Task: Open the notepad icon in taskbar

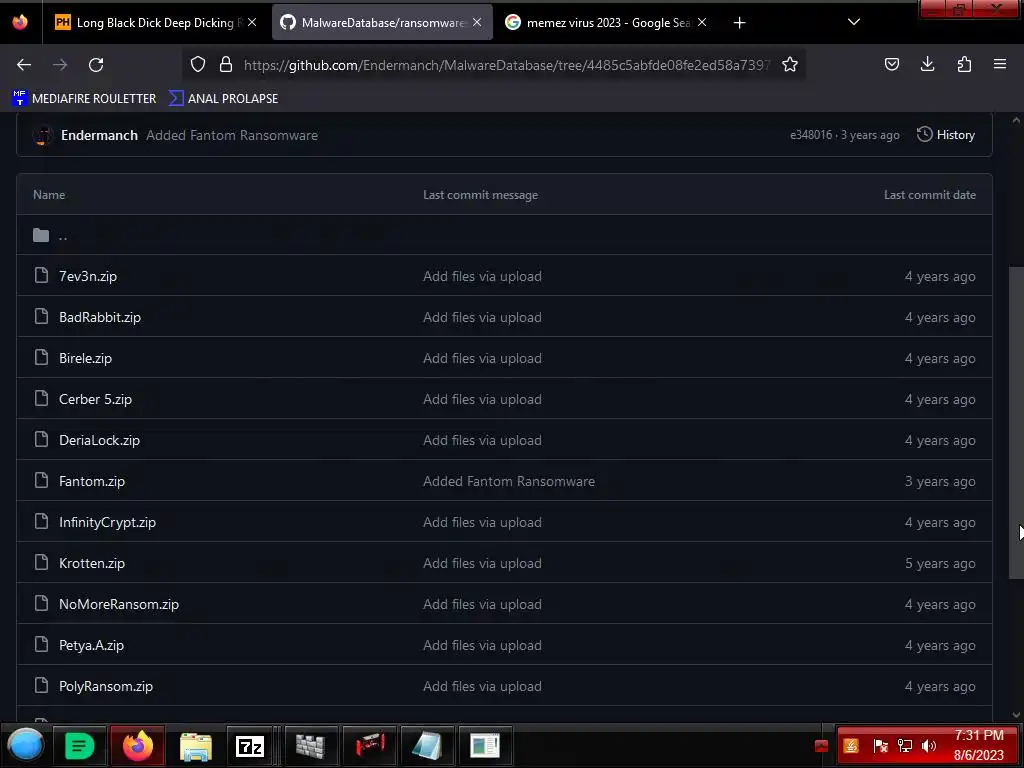Action: pyautogui.click(x=426, y=746)
